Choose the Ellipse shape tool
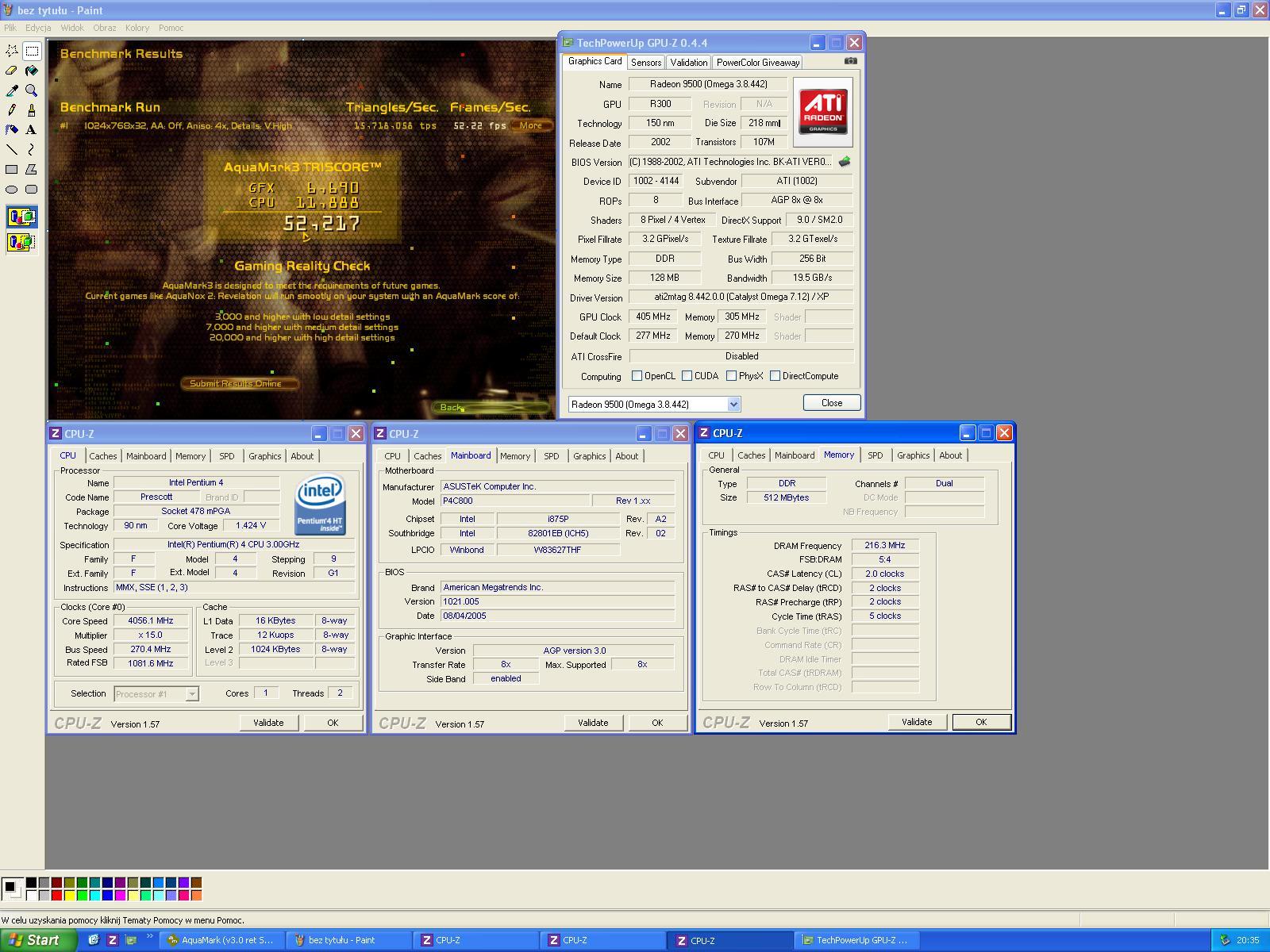The width and height of the screenshot is (1270, 952). [12, 189]
